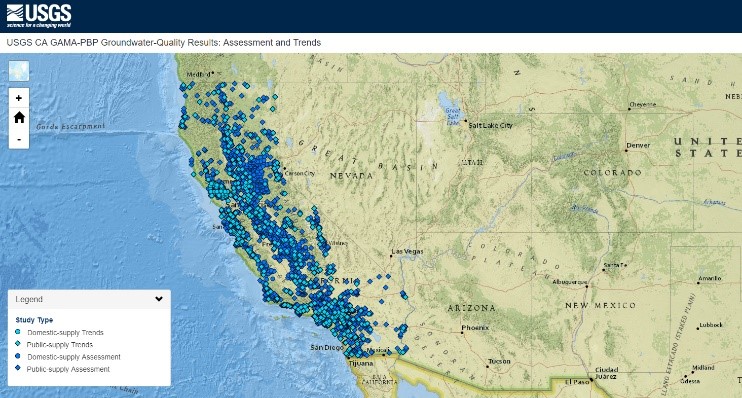This screenshot has width=742, height=398.
Task: Click the page title about GAMA-PBP results
Action: click(x=164, y=43)
